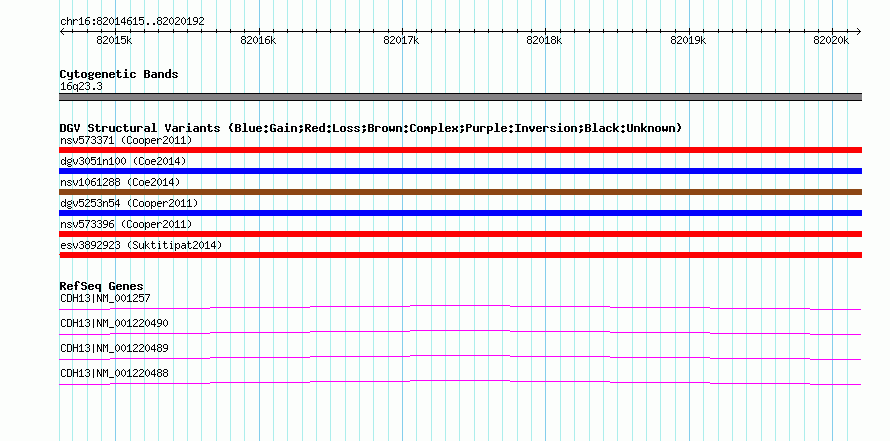Click the DGV Structural Variants track title
890x441 pixels.
pyautogui.click(x=371, y=128)
